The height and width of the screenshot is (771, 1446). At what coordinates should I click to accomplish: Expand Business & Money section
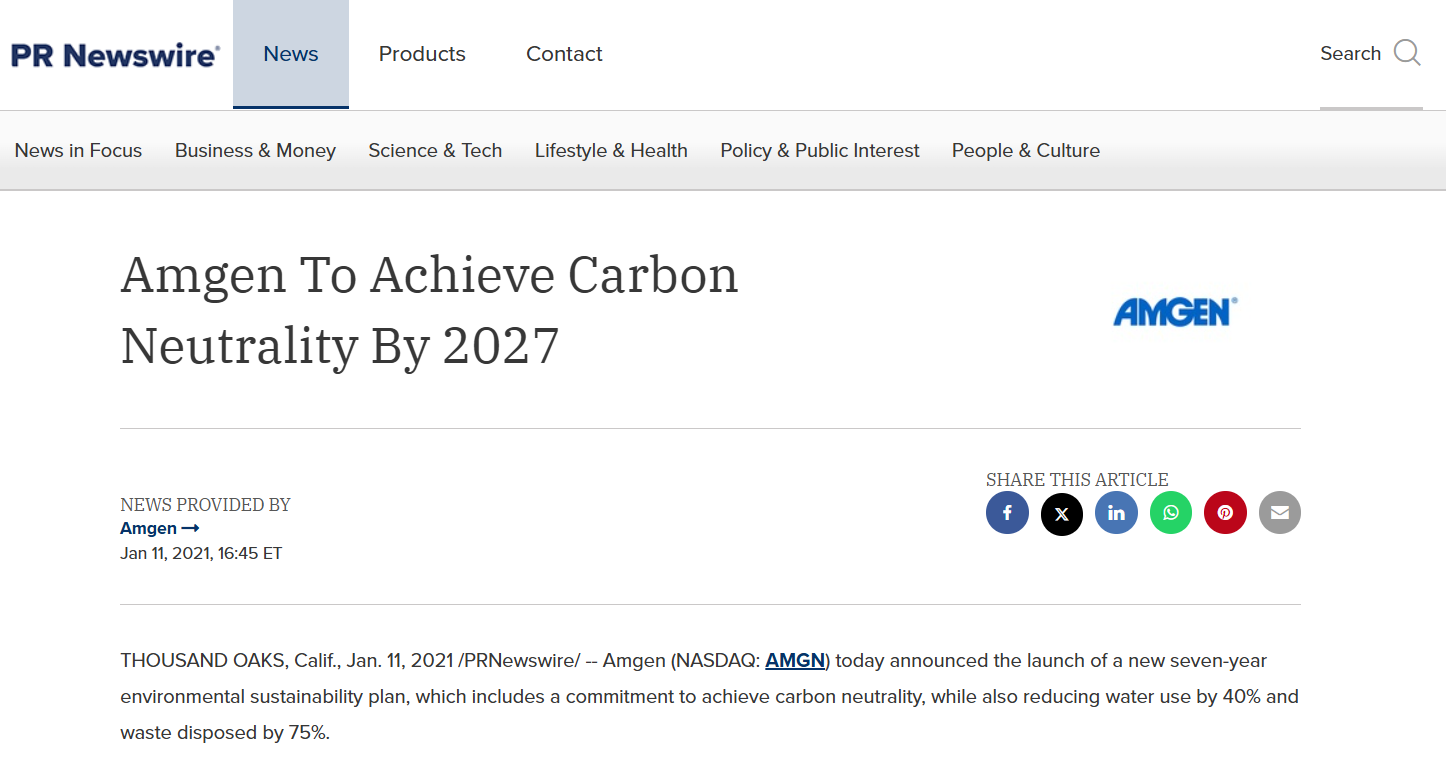(255, 151)
